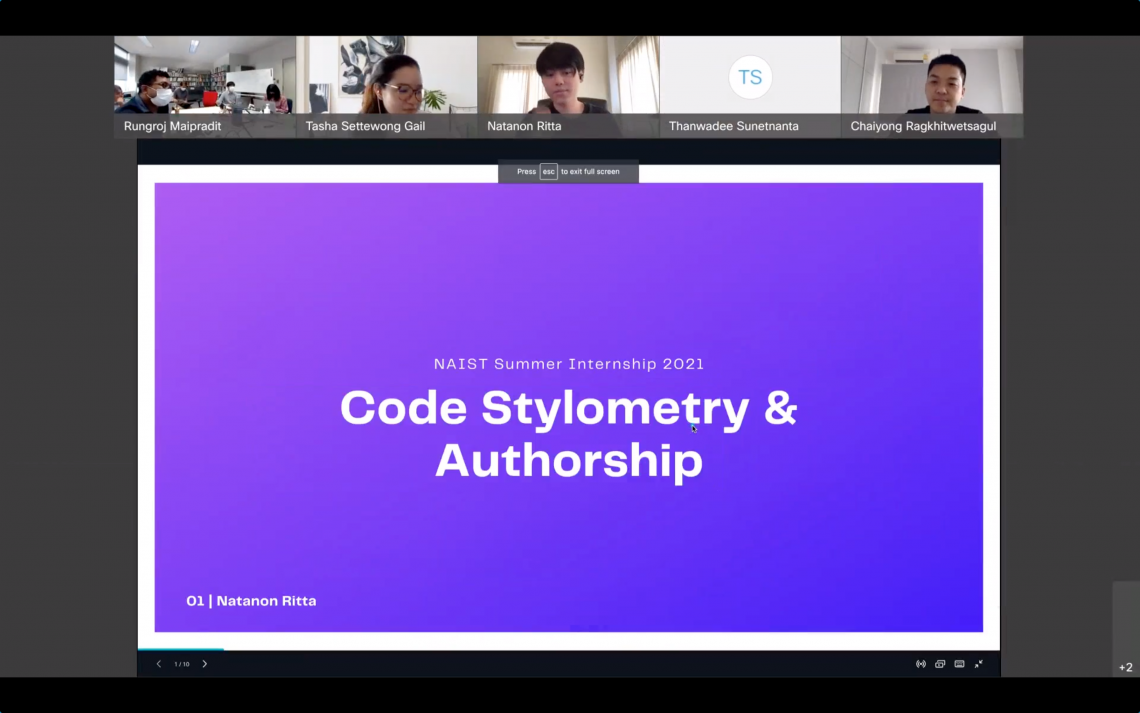Exit full screen with the collapse arrows icon
Screen dimensions: 1140x713
[x=979, y=664]
